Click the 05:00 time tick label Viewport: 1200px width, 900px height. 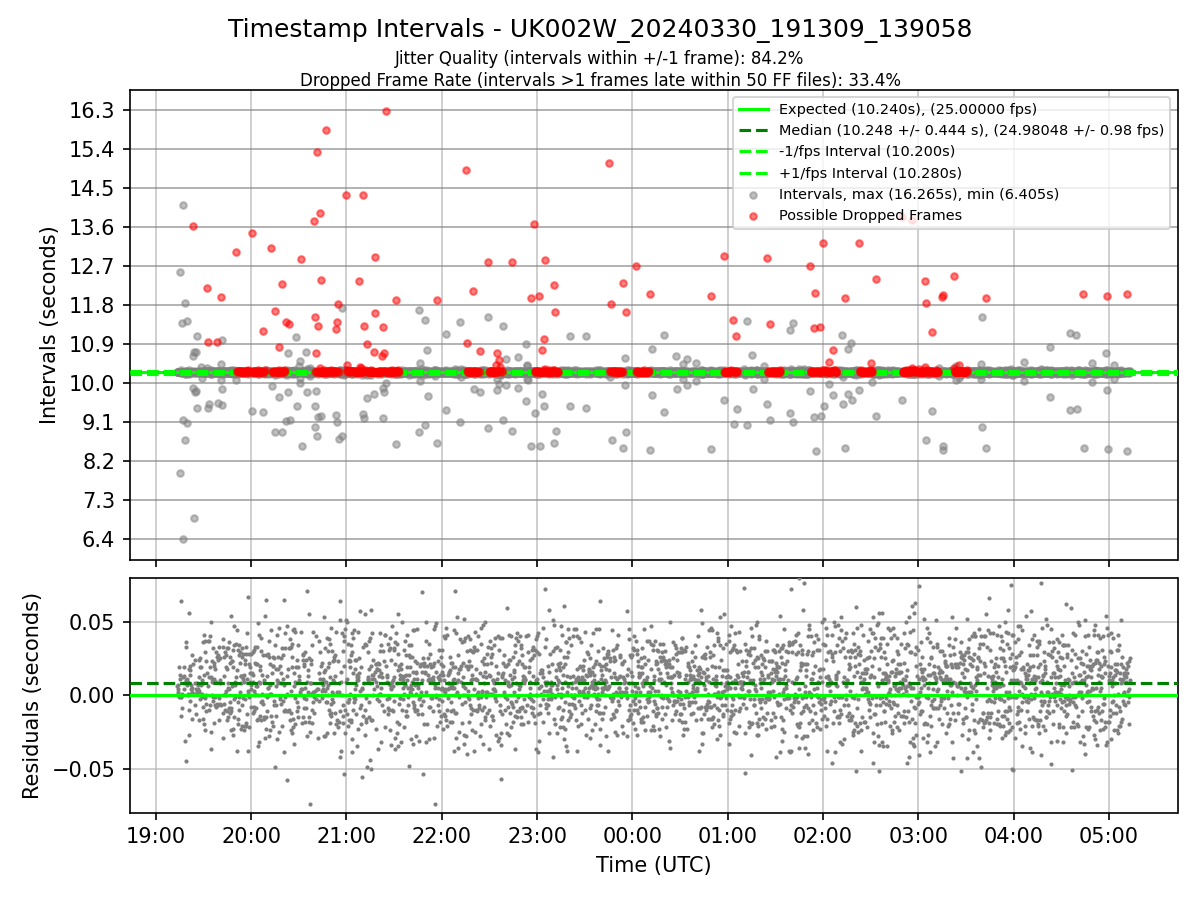click(1109, 834)
